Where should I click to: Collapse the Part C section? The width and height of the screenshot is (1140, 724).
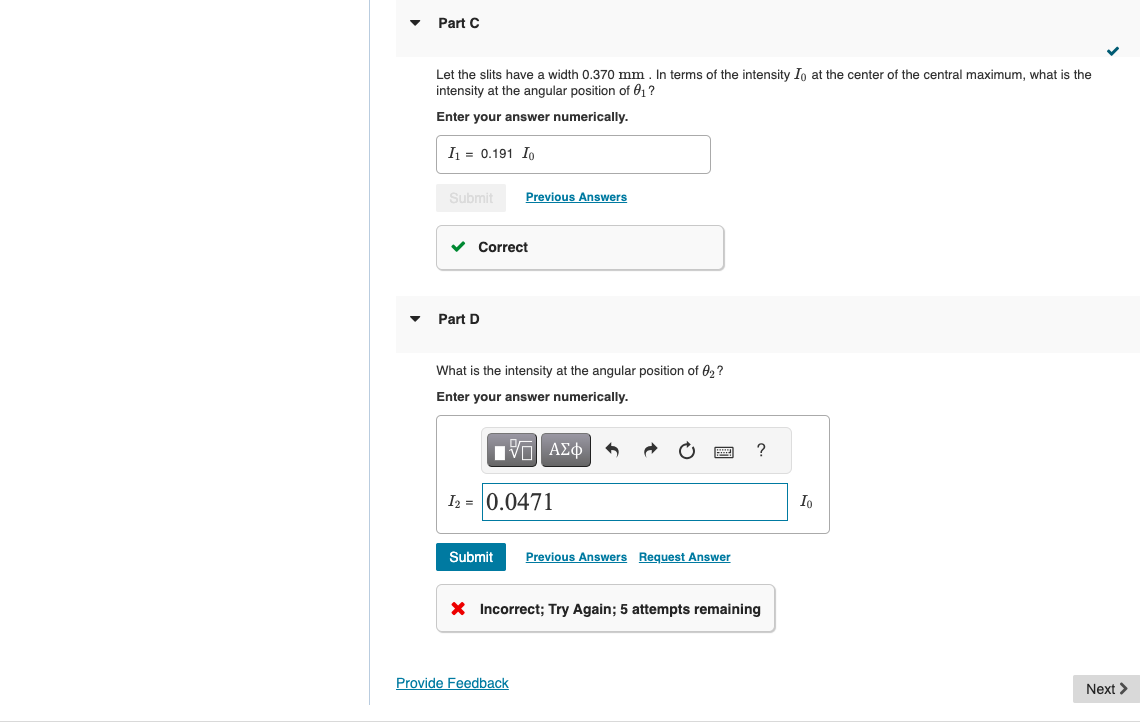(415, 23)
